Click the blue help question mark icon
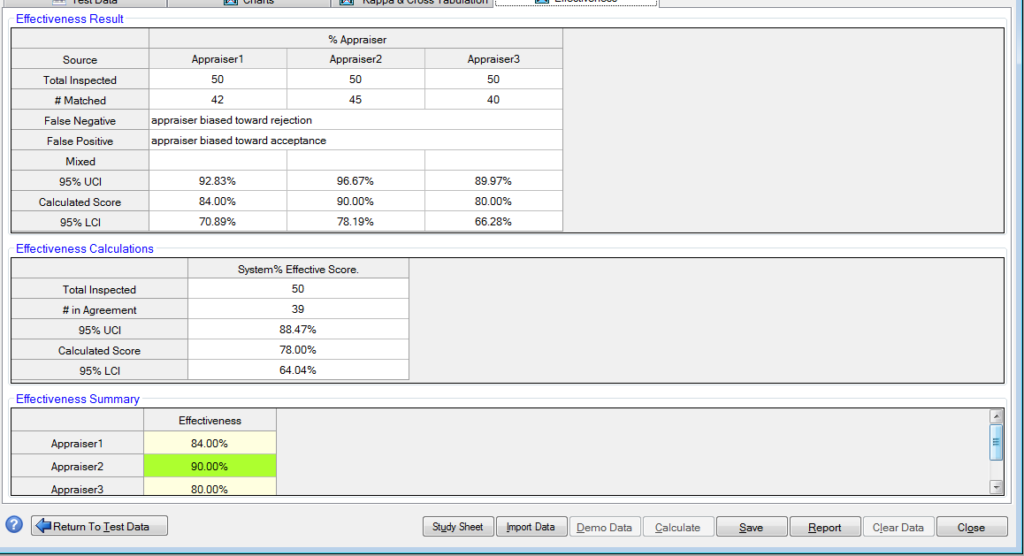 click(14, 526)
